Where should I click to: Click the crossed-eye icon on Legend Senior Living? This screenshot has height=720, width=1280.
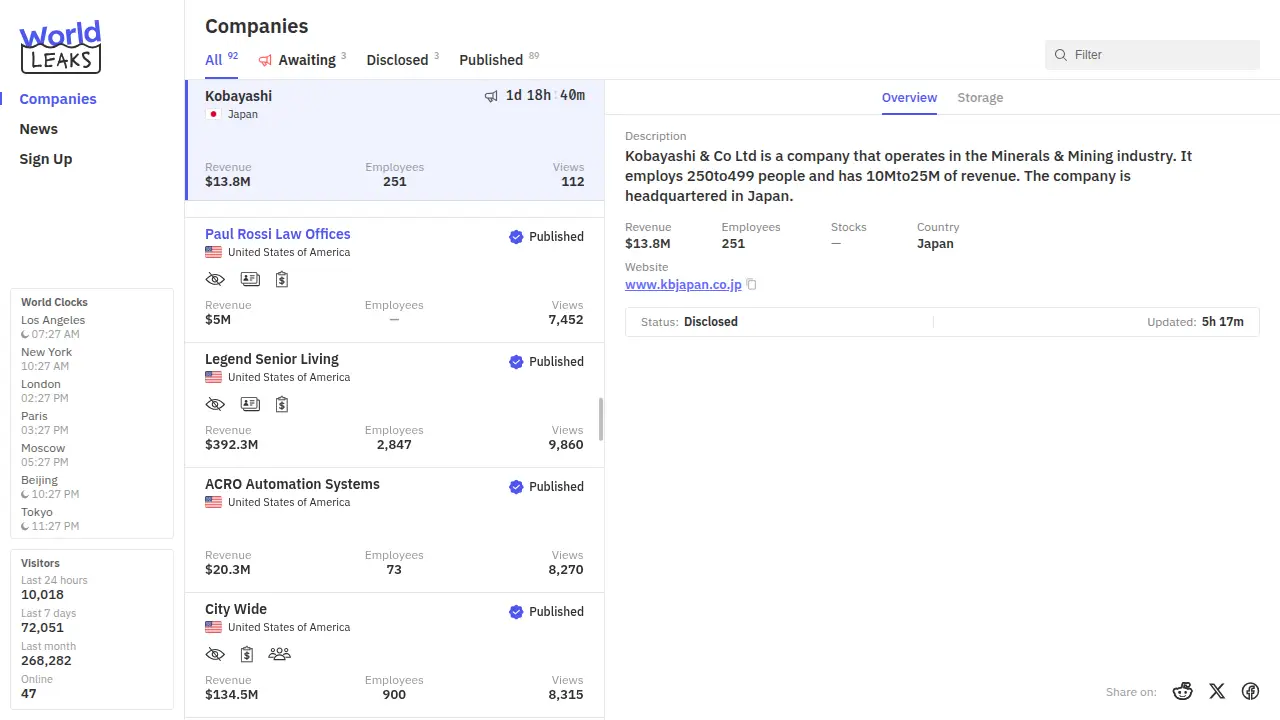(x=215, y=404)
